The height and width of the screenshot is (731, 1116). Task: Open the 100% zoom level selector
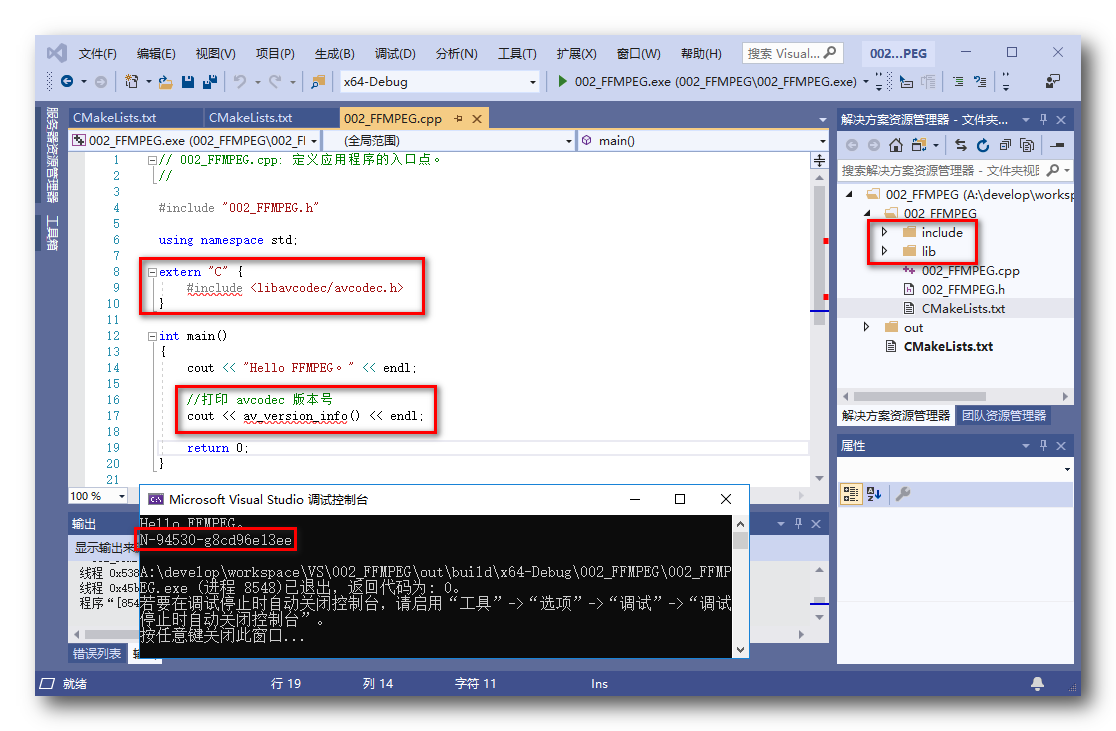[x=97, y=495]
